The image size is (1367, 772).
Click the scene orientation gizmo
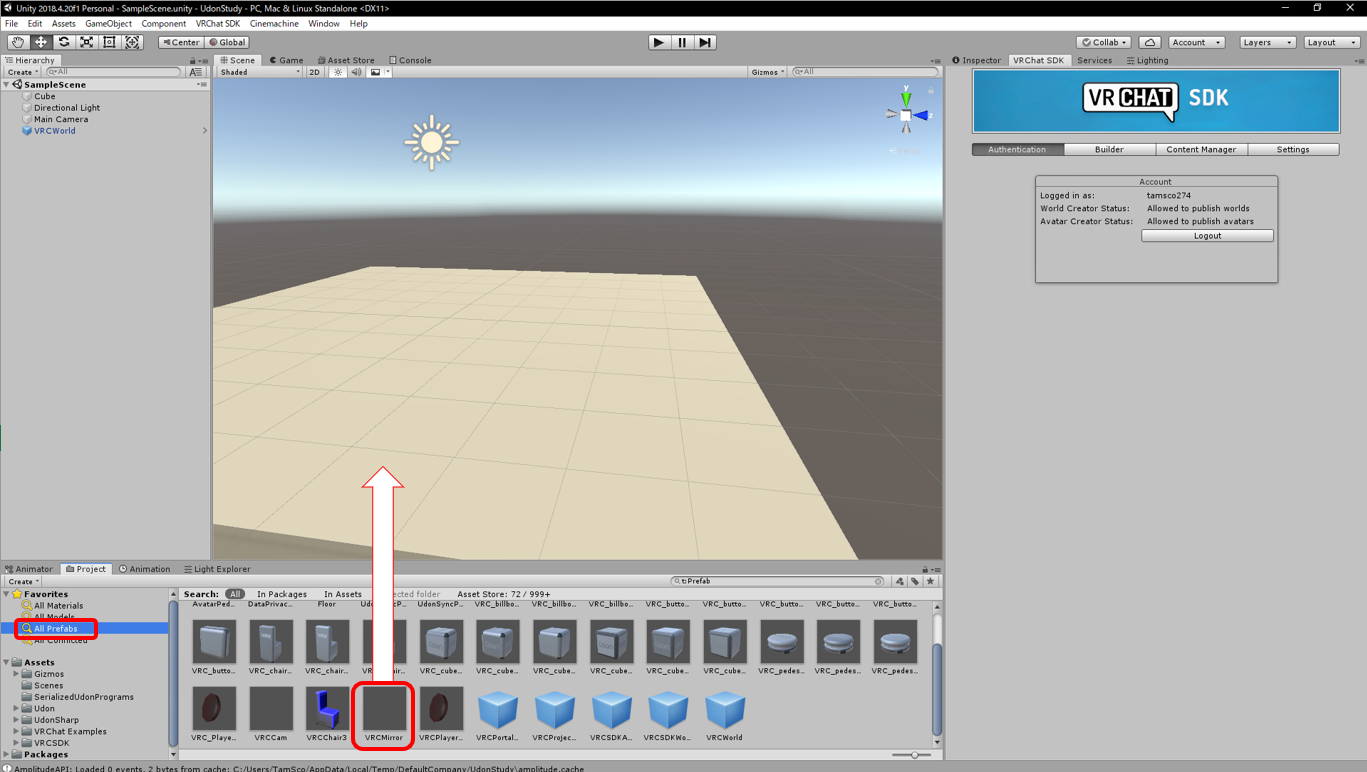pos(906,115)
